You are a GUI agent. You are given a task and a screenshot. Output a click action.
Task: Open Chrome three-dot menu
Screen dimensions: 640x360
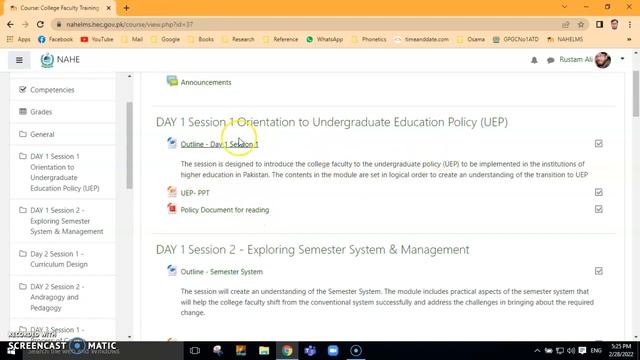(630, 24)
